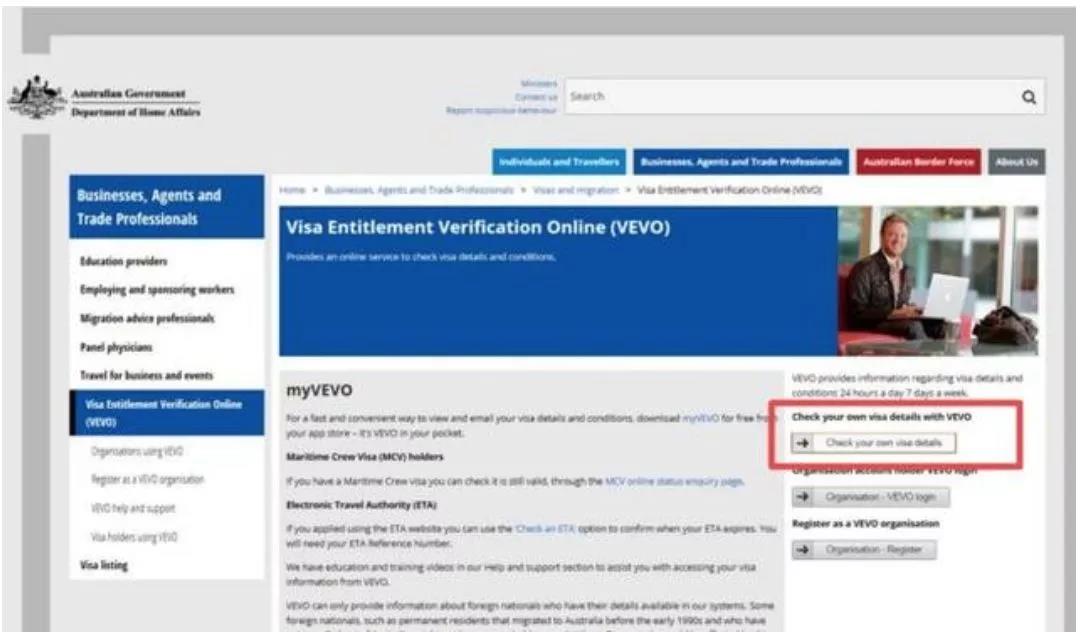Expand Visa listing in the sidebar
Image resolution: width=1080 pixels, height=632 pixels.
click(104, 565)
